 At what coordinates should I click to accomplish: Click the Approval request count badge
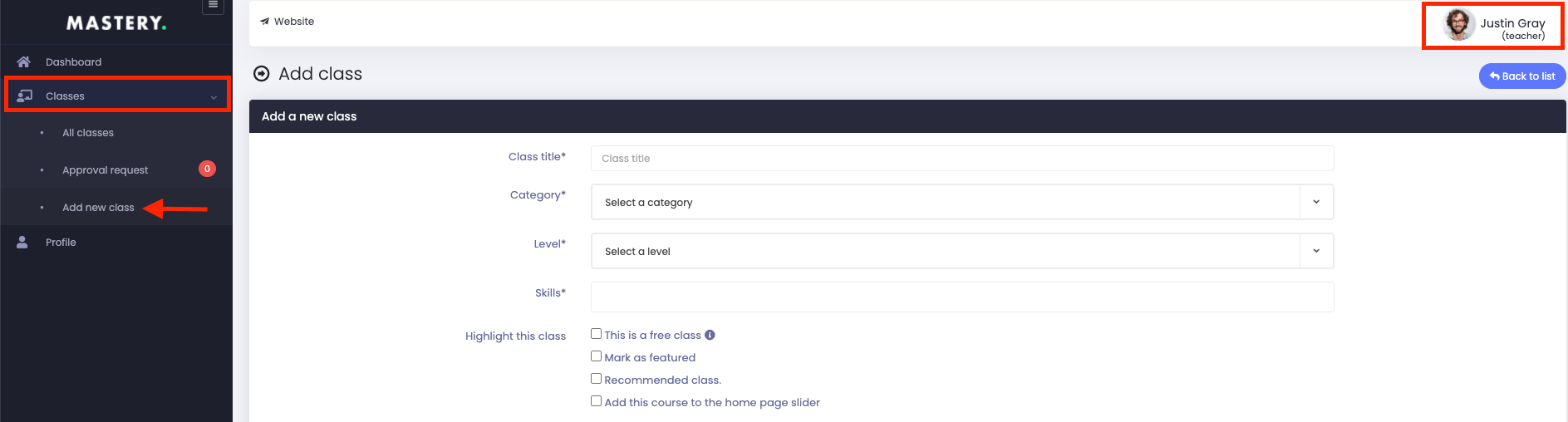click(207, 169)
